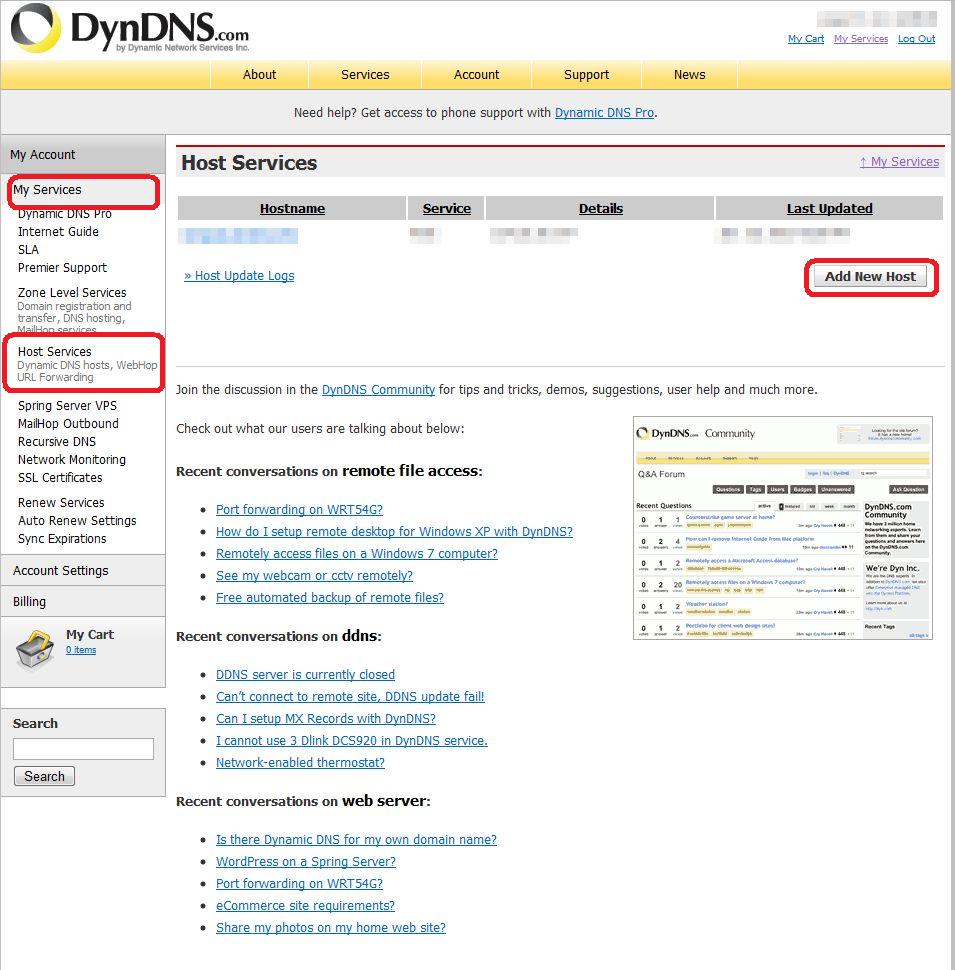Image resolution: width=955 pixels, height=970 pixels.
Task: Open Remotely access files Windows 7 link
Action: click(357, 554)
